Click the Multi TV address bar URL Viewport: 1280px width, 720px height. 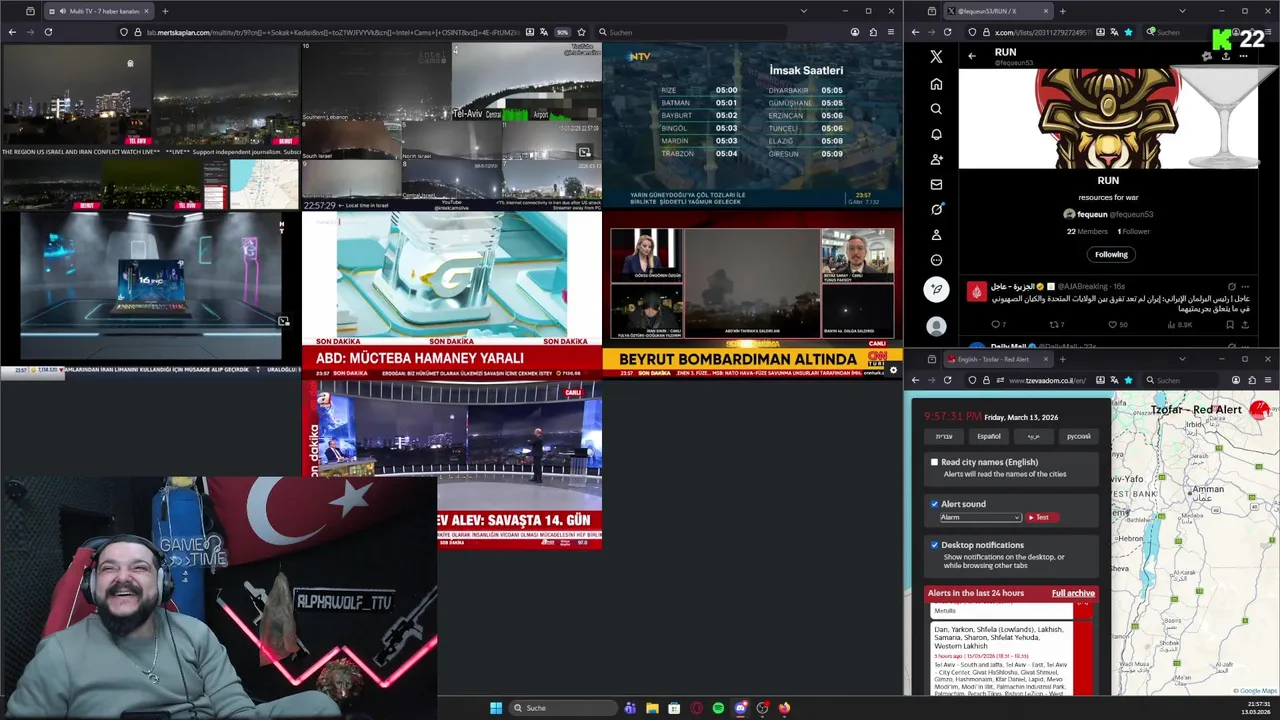point(333,32)
